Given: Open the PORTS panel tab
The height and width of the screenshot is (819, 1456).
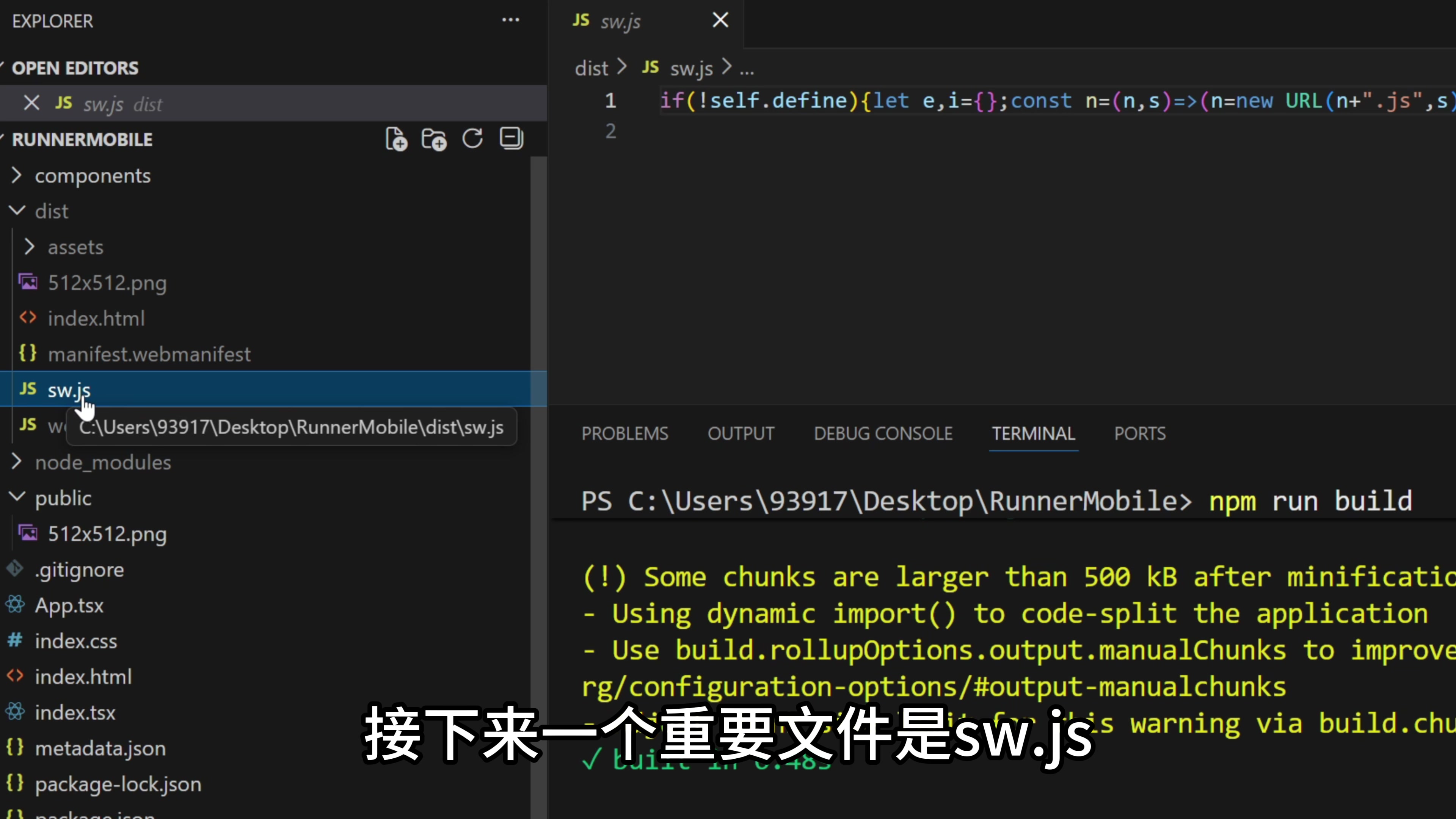Looking at the screenshot, I should [1139, 433].
